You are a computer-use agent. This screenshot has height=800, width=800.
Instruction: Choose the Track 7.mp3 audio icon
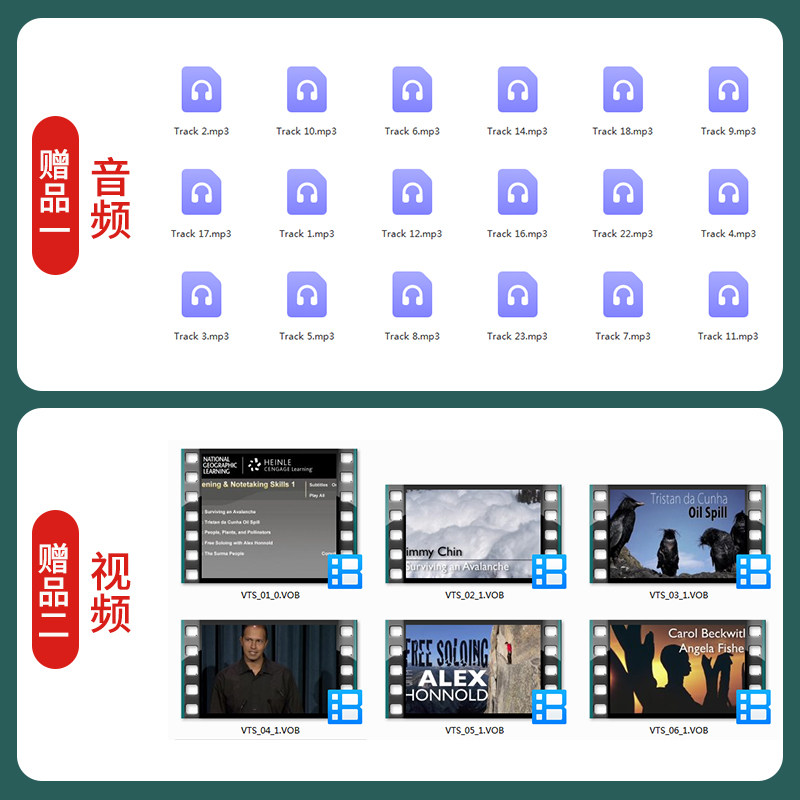point(623,294)
